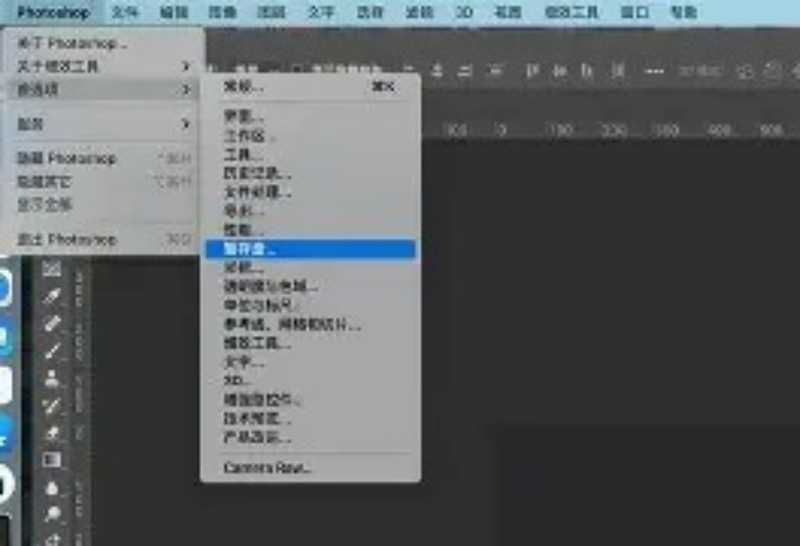Choose the highlighted 暂存盘... entry
The image size is (800, 546).
[310, 249]
